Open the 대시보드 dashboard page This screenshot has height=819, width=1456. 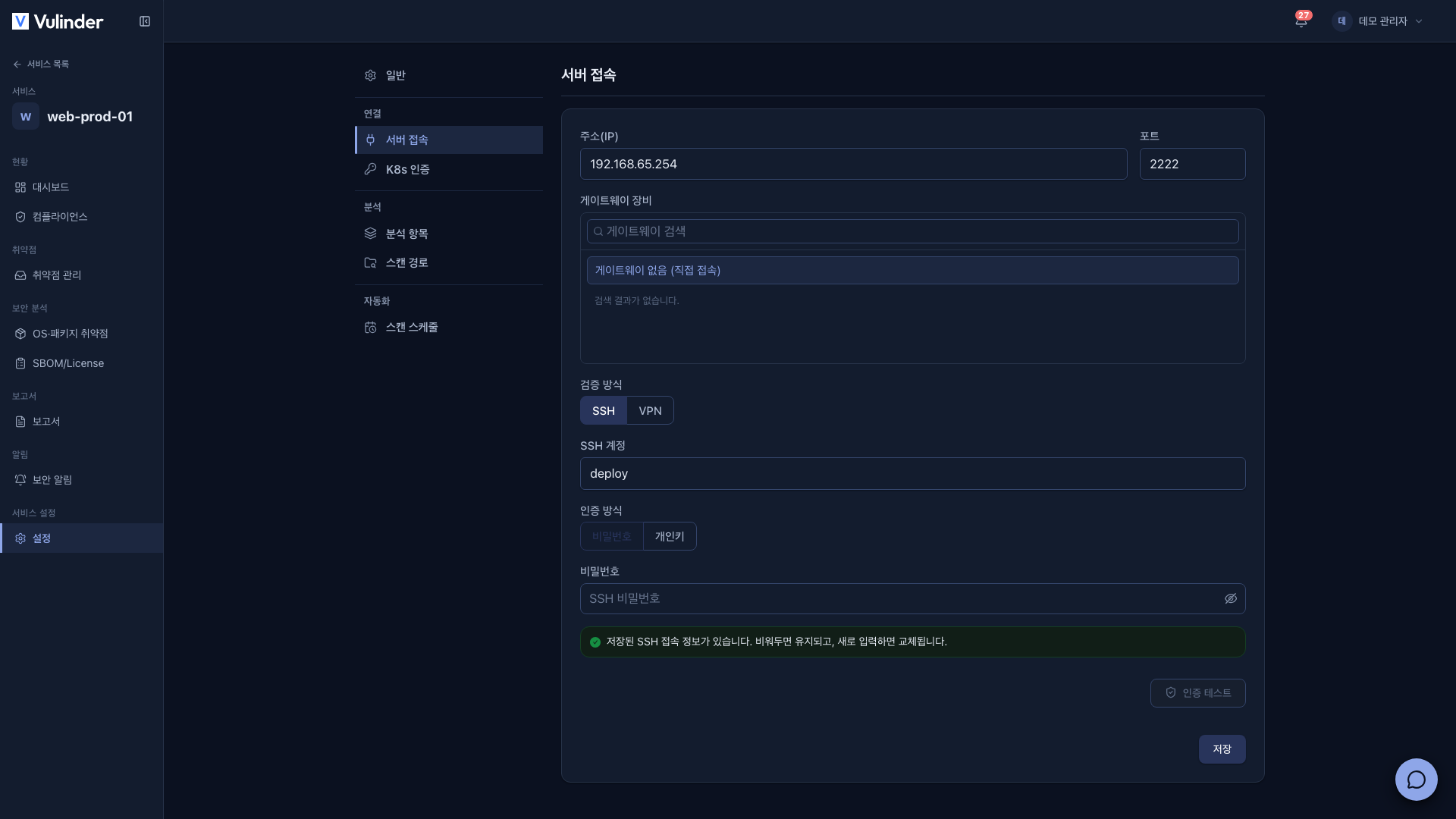coord(81,187)
